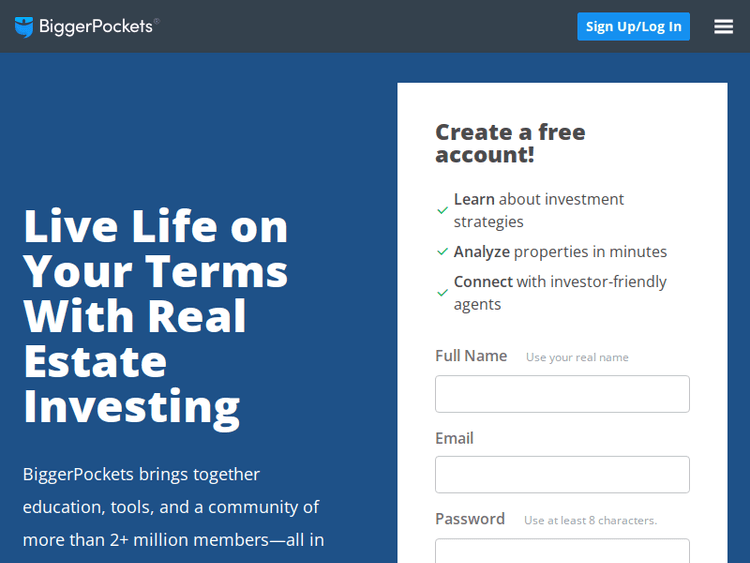Open the hamburger menu
This screenshot has width=750, height=563.
coord(724,27)
